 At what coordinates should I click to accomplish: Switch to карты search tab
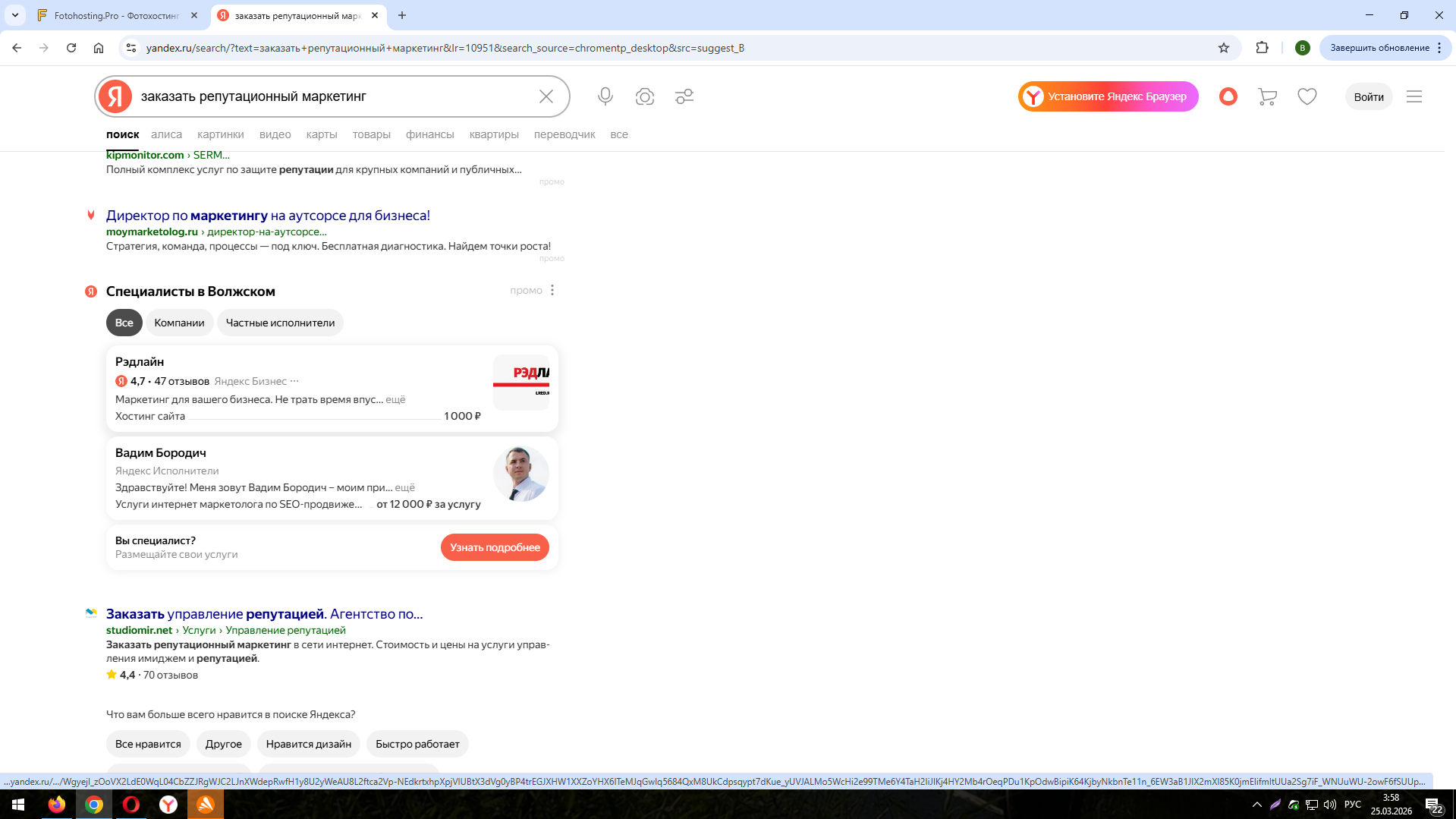(x=322, y=134)
